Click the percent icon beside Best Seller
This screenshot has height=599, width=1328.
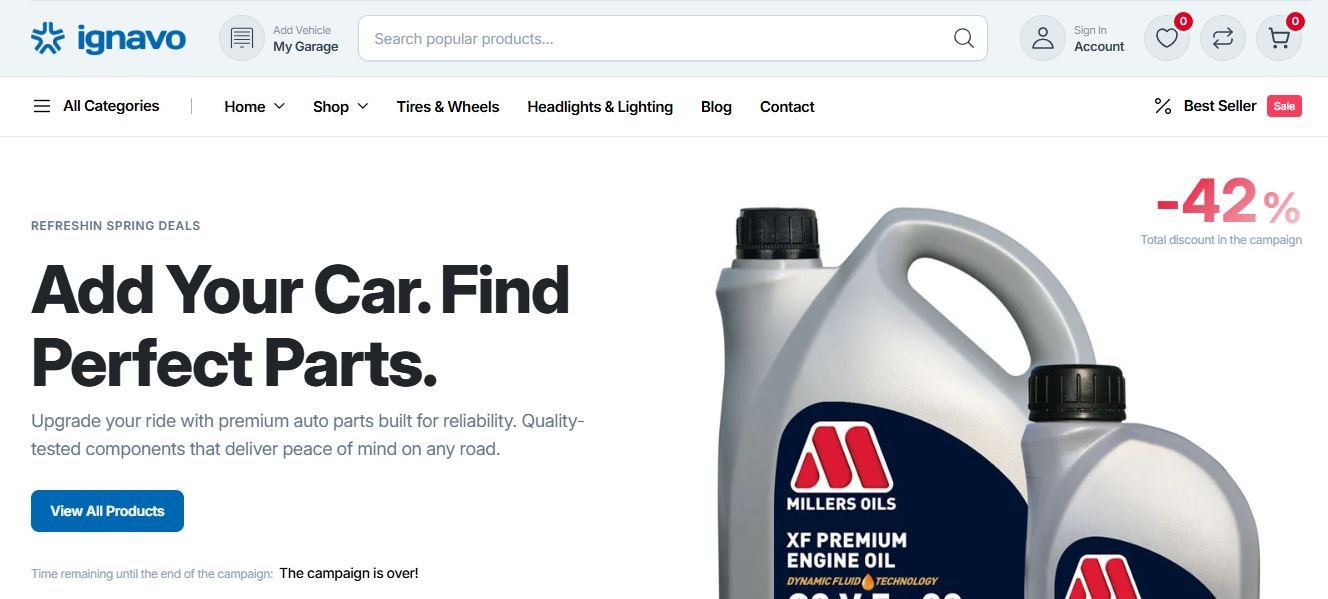(1163, 106)
